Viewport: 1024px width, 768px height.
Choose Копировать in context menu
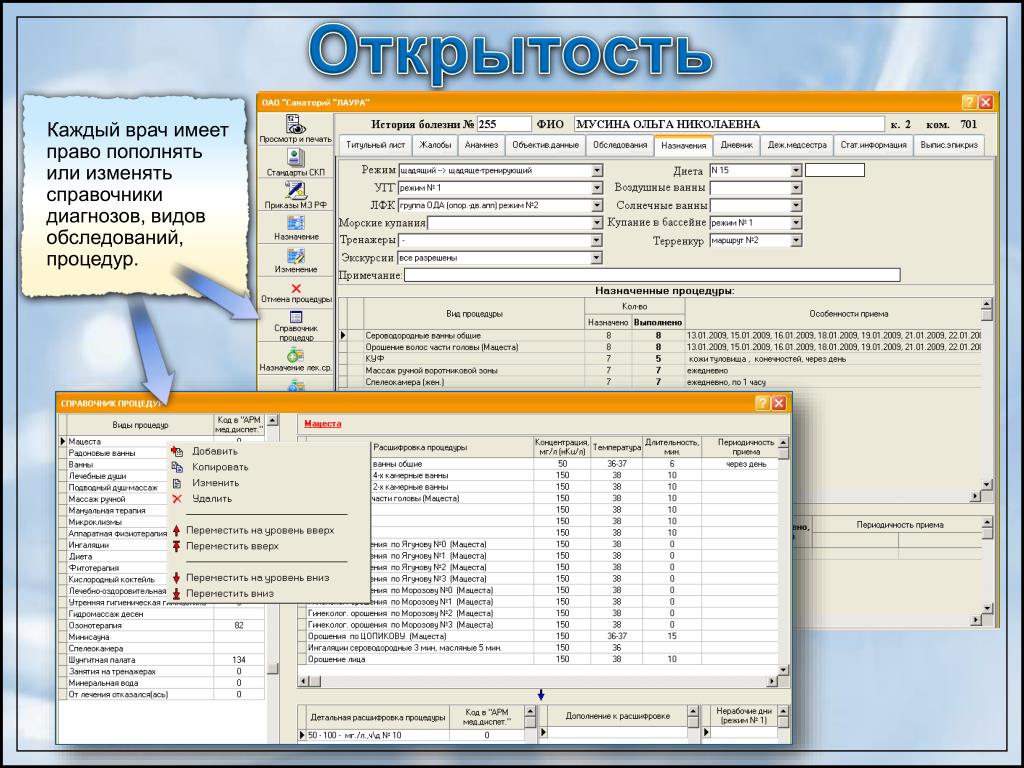(220, 467)
